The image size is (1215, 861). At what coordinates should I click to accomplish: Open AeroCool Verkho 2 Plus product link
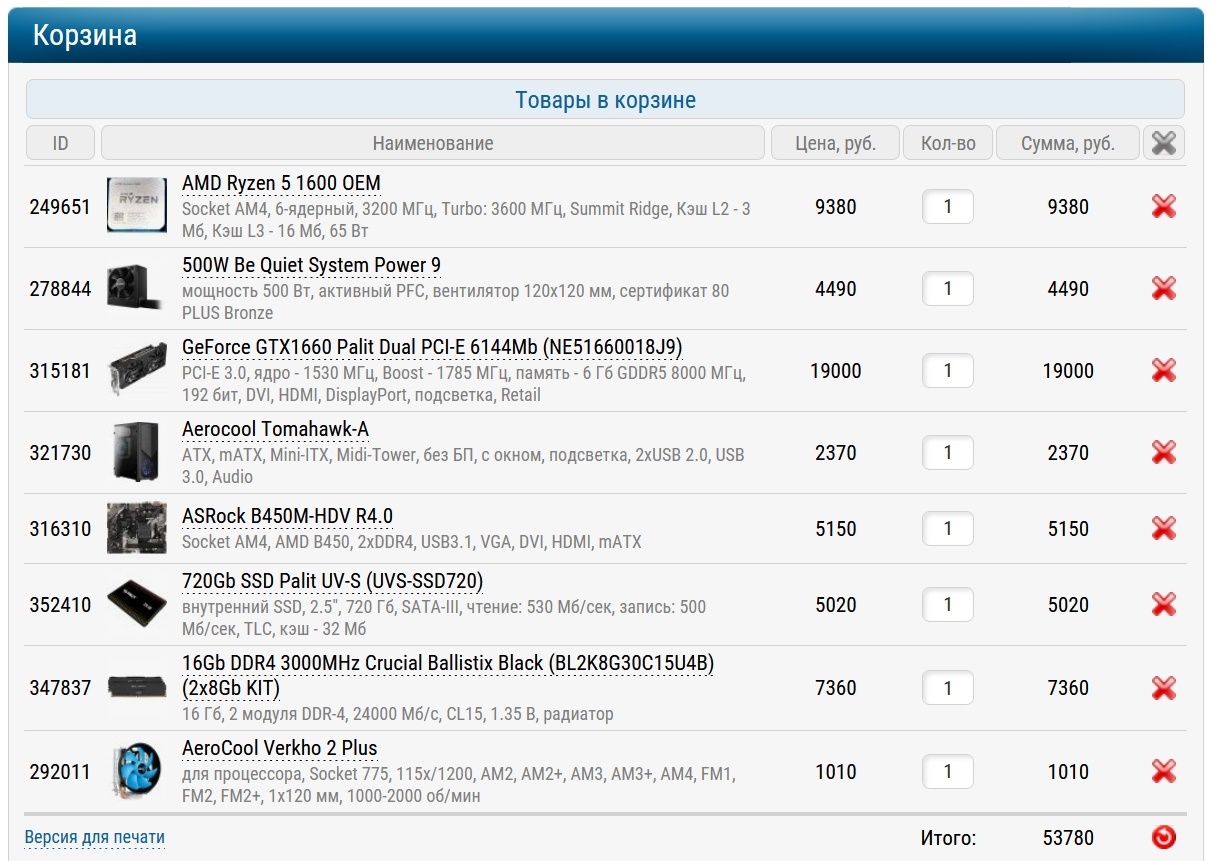tap(280, 749)
